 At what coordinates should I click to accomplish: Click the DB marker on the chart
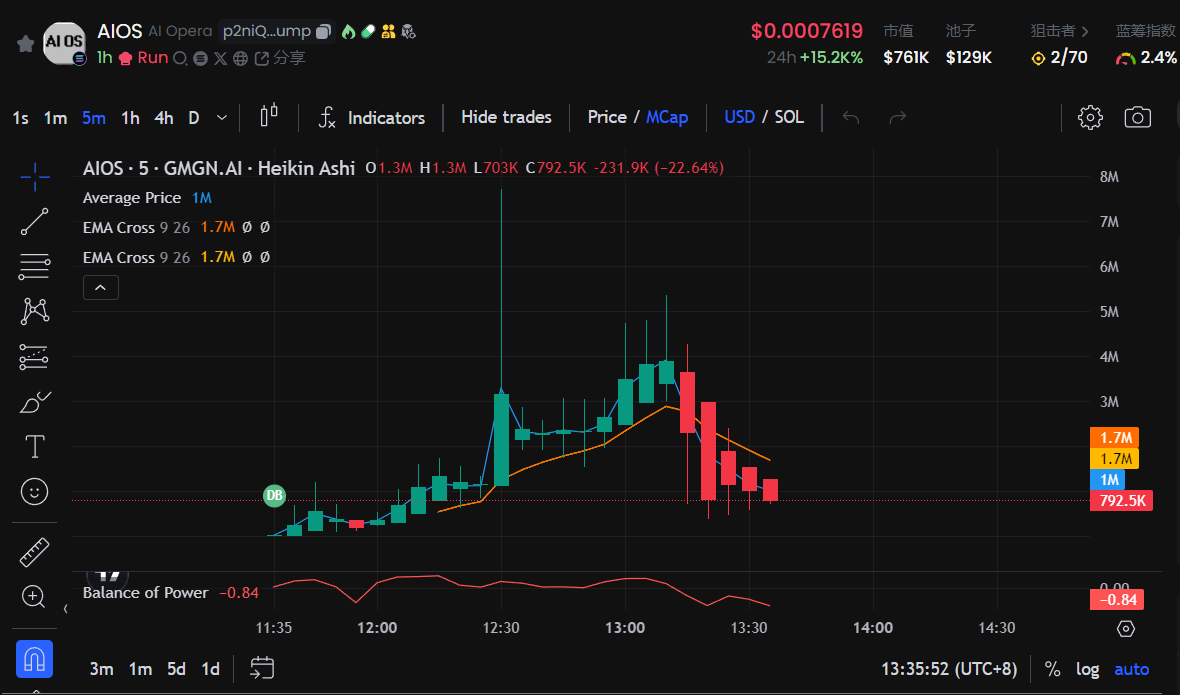275,495
